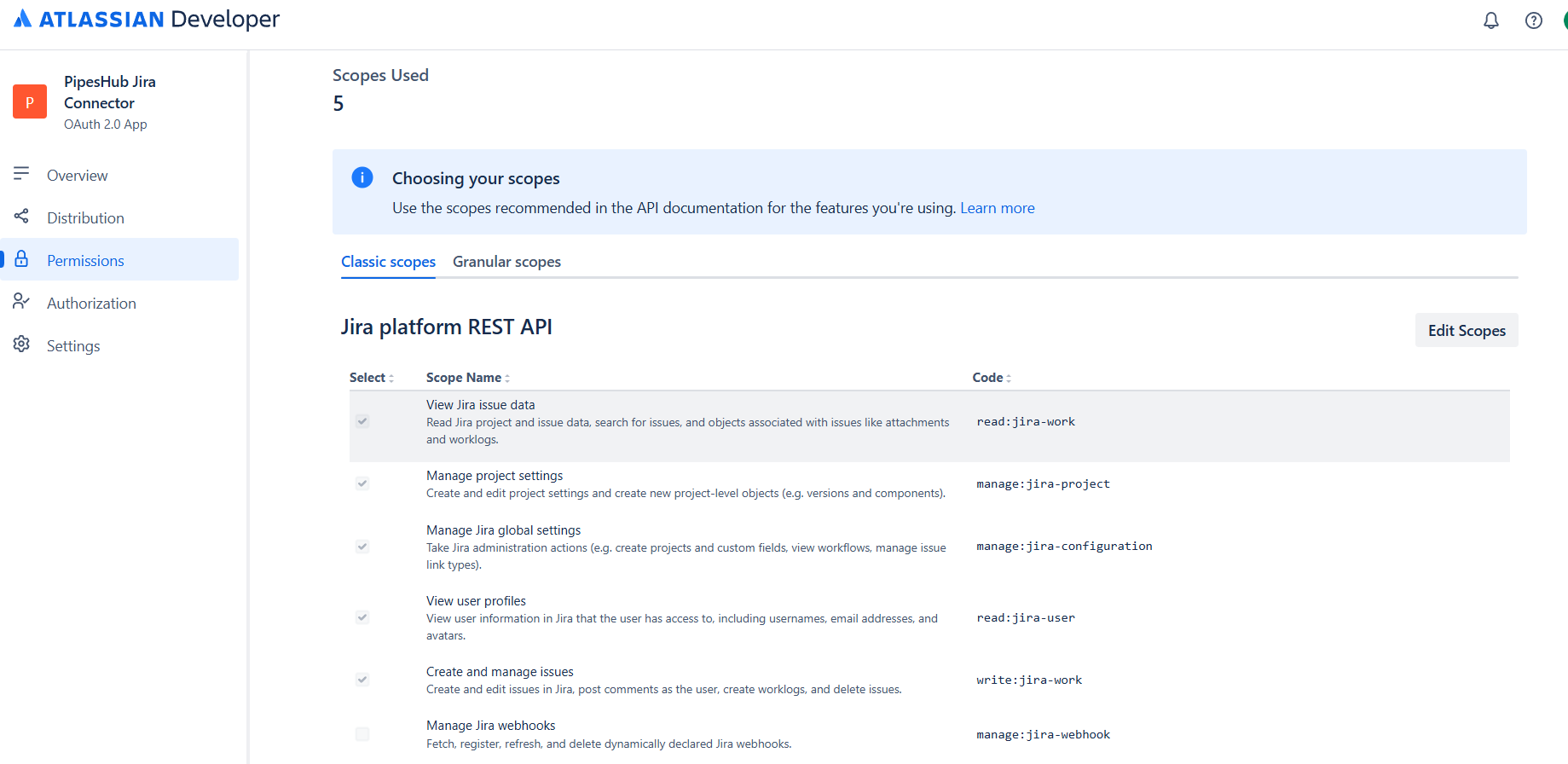Image resolution: width=1568 pixels, height=764 pixels.
Task: Toggle the Manage Jira global settings checkbox
Action: [362, 547]
